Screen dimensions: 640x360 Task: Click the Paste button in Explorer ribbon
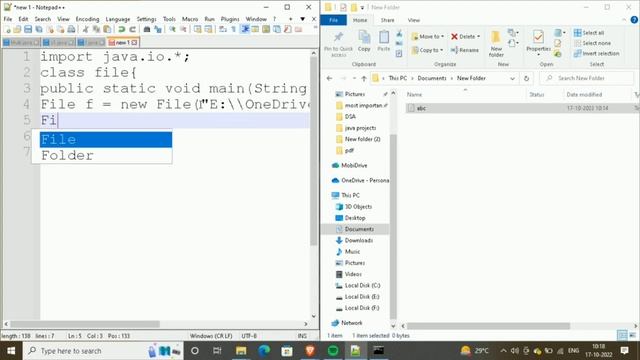click(384, 41)
